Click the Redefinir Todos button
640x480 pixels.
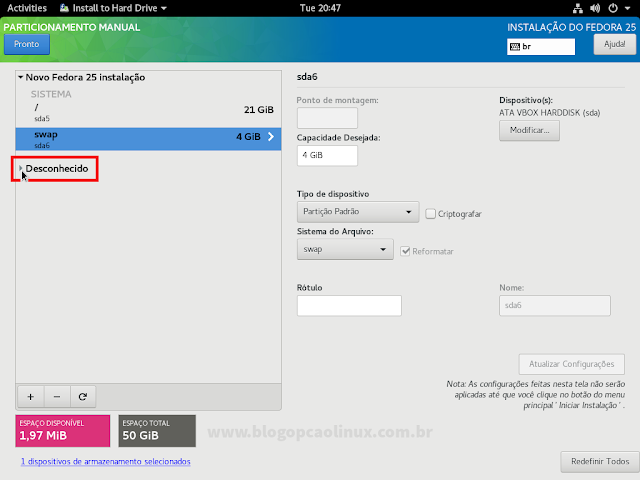[600, 462]
